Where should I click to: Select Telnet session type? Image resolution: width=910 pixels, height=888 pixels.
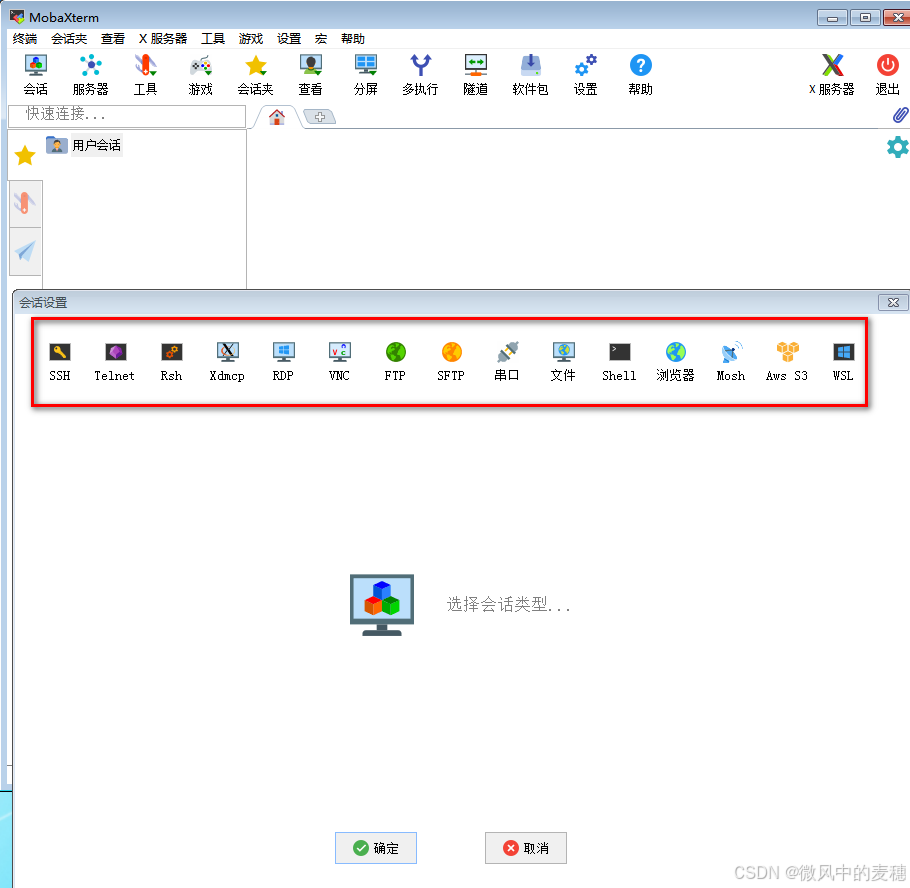tap(114, 362)
